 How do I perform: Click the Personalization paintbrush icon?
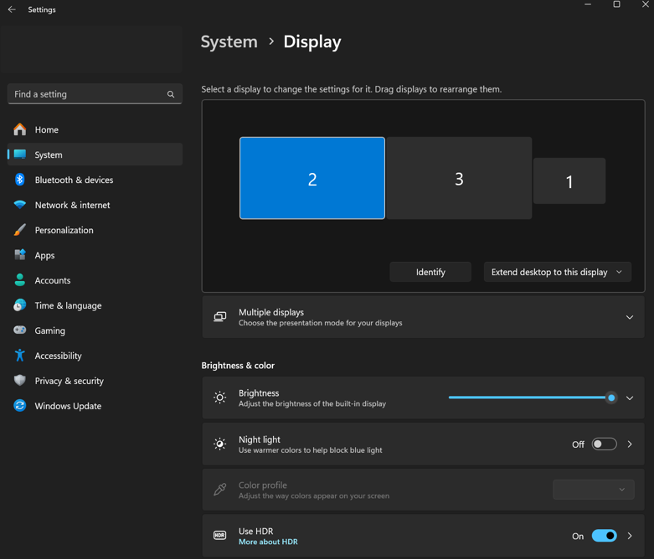click(19, 230)
